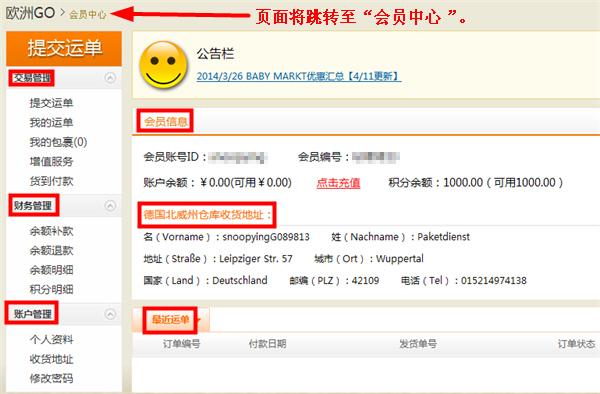
Task: Open 货到付款 in the sidebar
Action: pos(51,181)
